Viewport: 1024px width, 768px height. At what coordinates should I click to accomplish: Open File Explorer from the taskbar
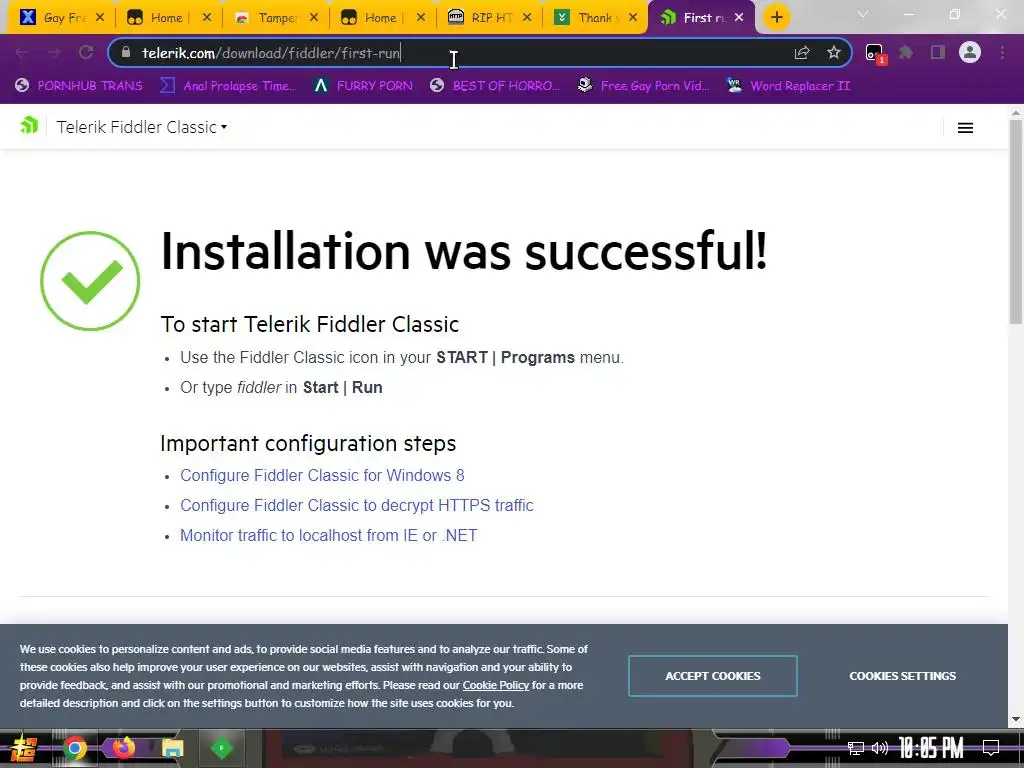tap(172, 748)
